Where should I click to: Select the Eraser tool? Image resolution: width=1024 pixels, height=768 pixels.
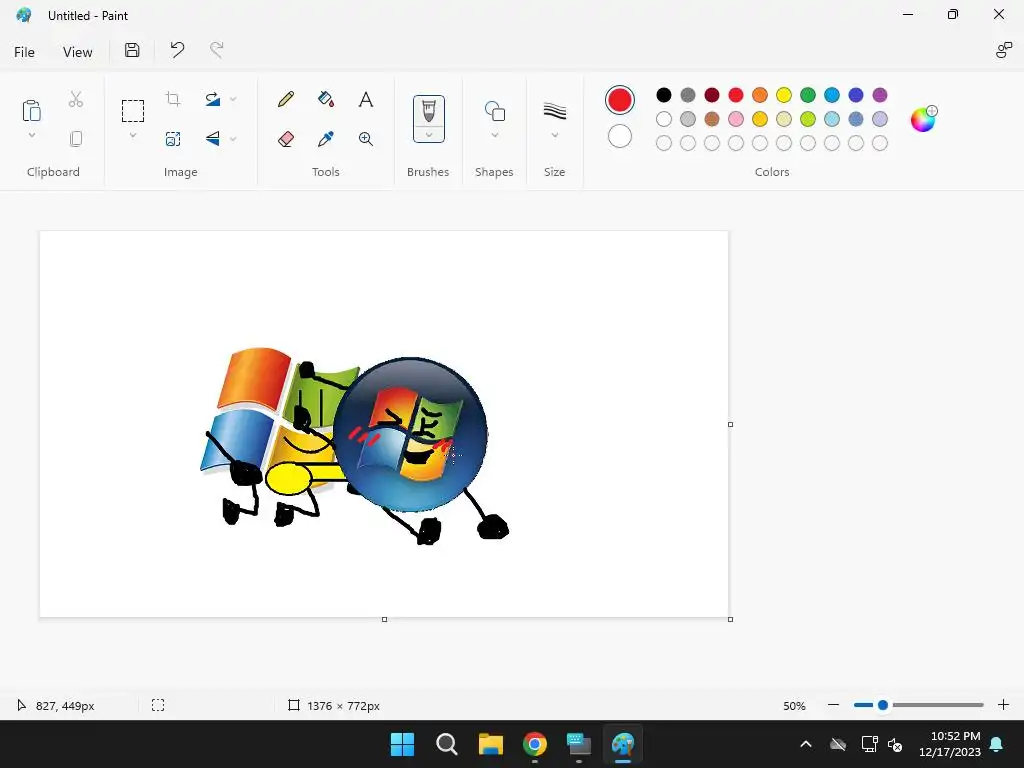pos(285,138)
